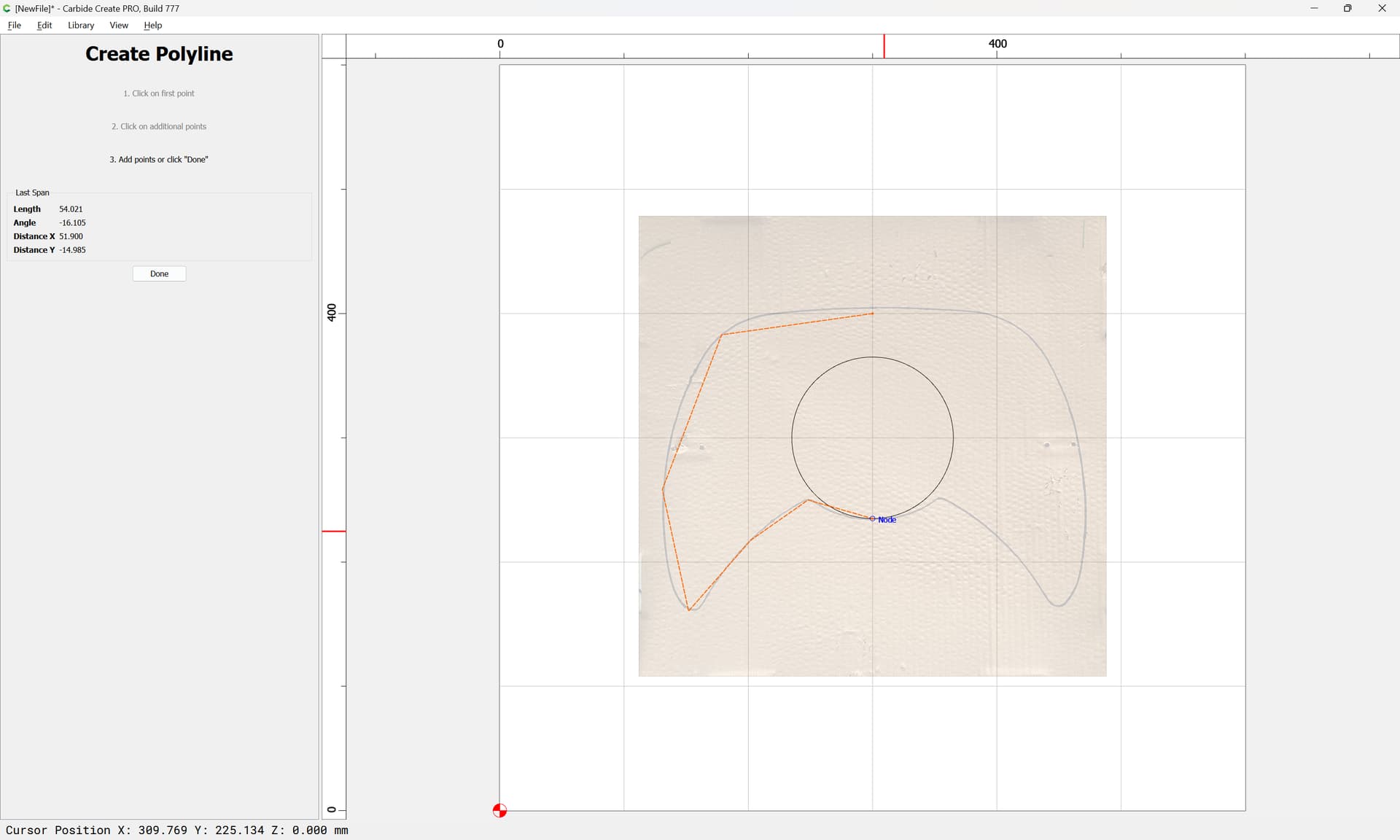
Task: Open the Edit menu
Action: click(x=44, y=25)
